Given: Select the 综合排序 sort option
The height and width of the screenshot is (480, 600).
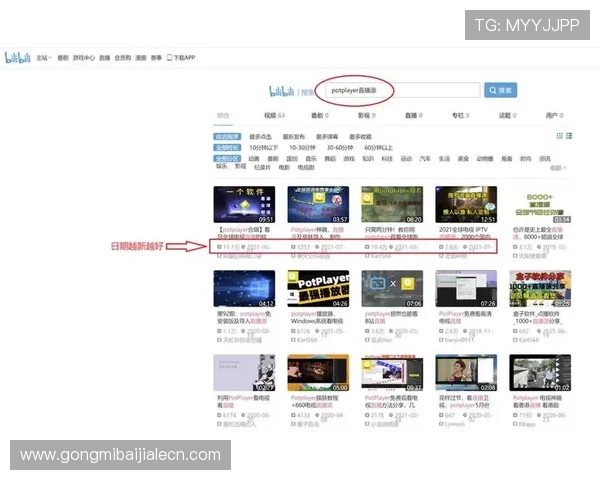Looking at the screenshot, I should pos(227,136).
